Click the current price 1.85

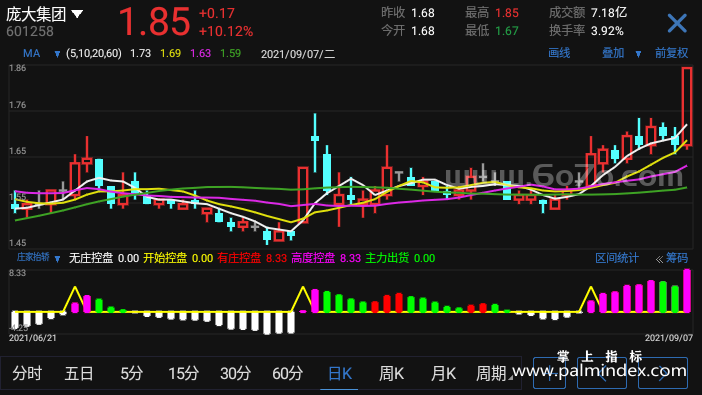154,21
